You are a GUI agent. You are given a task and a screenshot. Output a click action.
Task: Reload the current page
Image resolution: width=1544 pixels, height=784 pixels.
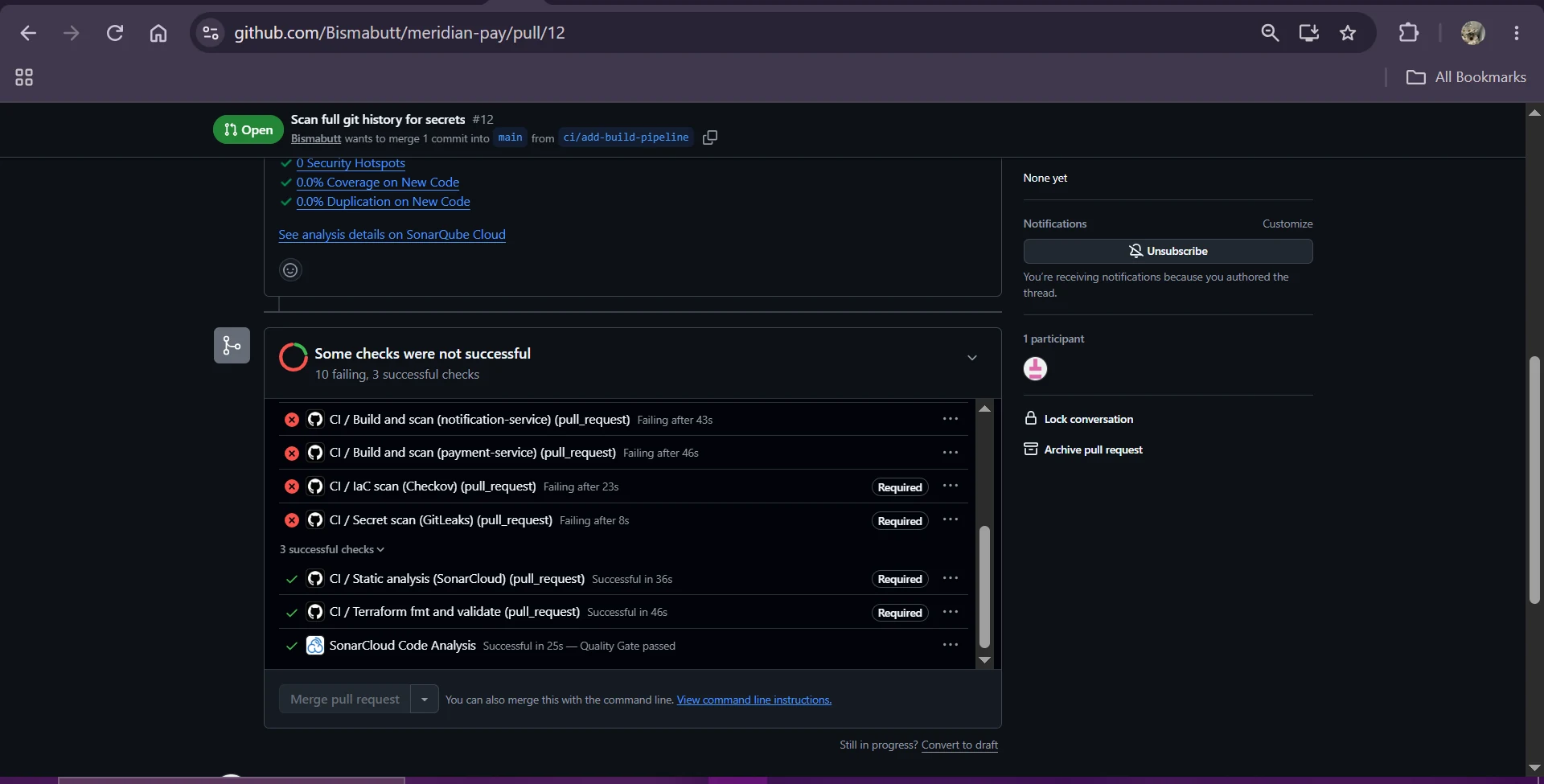pos(115,33)
